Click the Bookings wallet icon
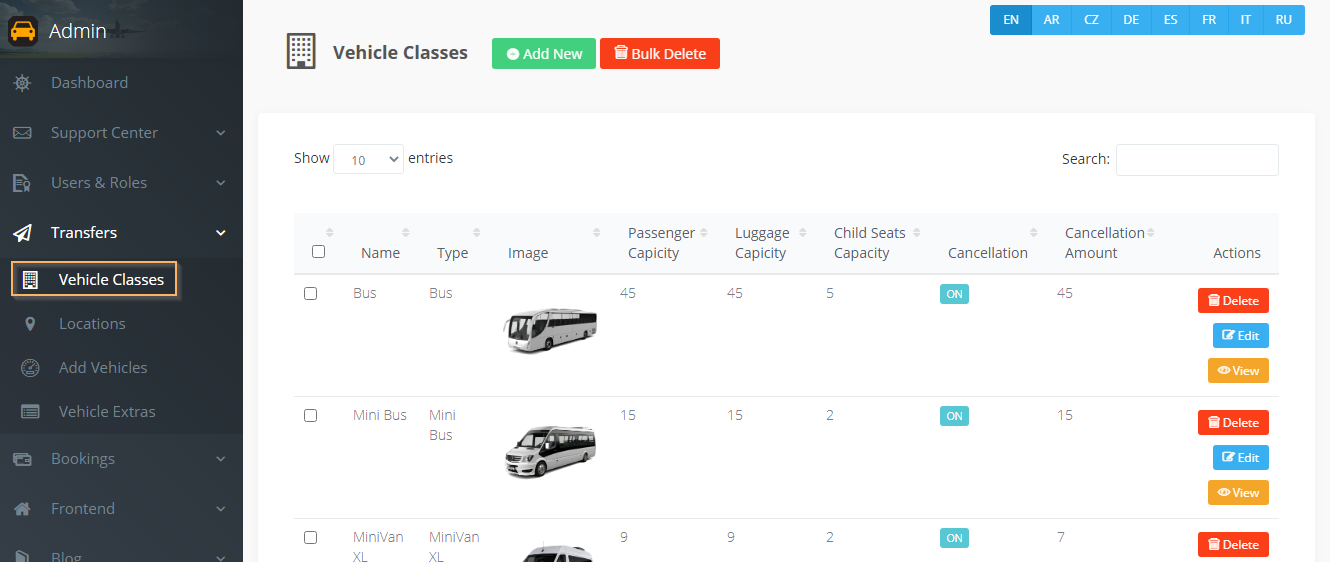 click(x=22, y=459)
